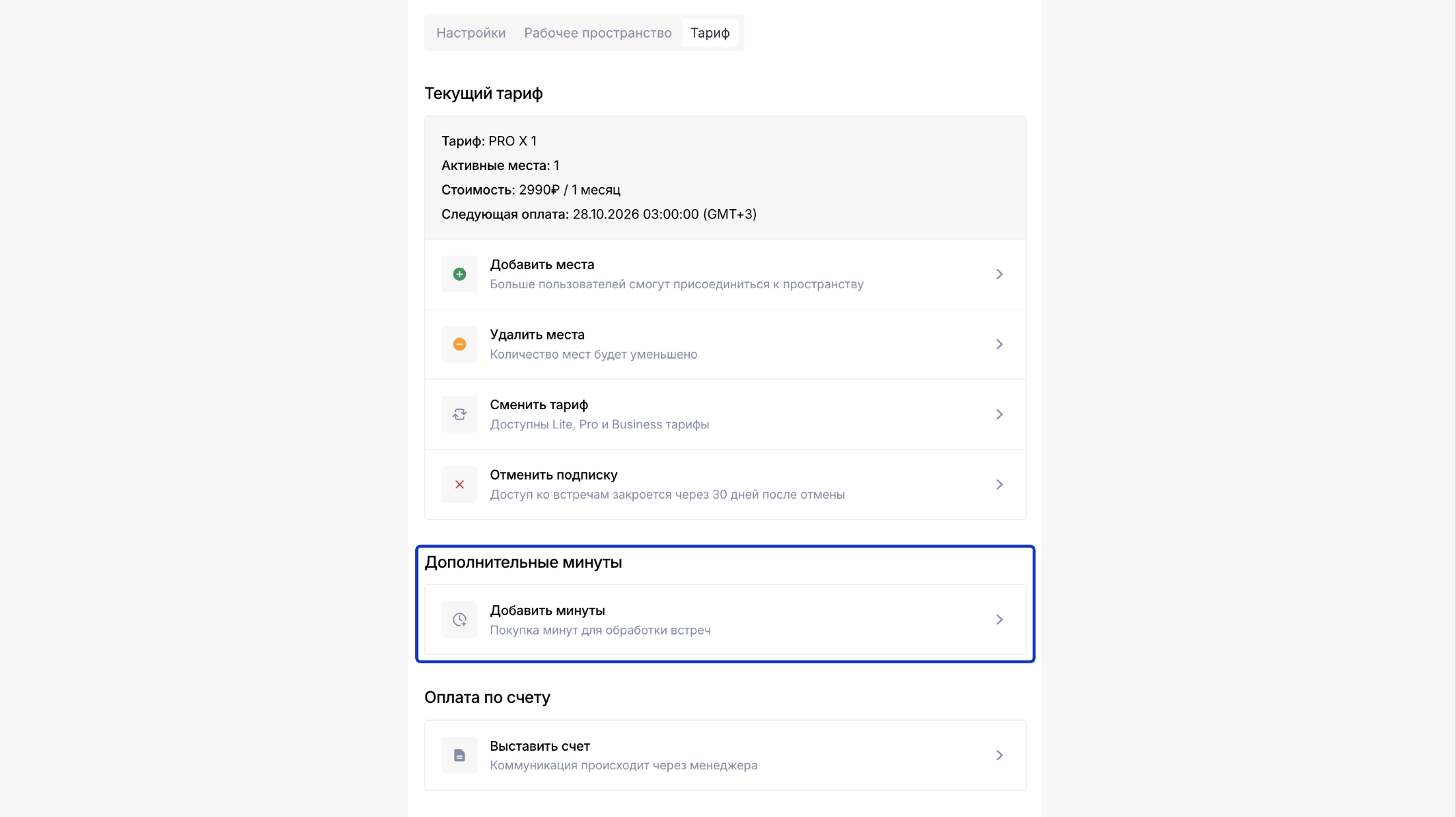Viewport: 1456px width, 817px height.
Task: Click the Добавить минуты title text
Action: pos(547,611)
